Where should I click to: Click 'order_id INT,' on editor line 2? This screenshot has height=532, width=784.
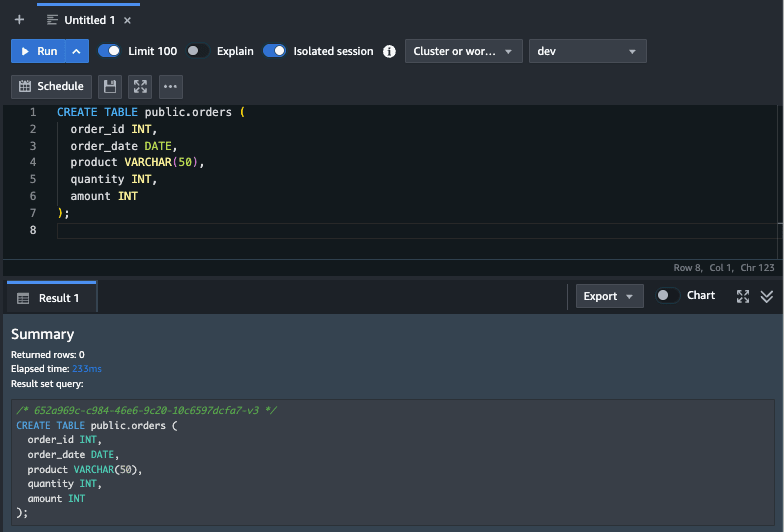point(114,129)
